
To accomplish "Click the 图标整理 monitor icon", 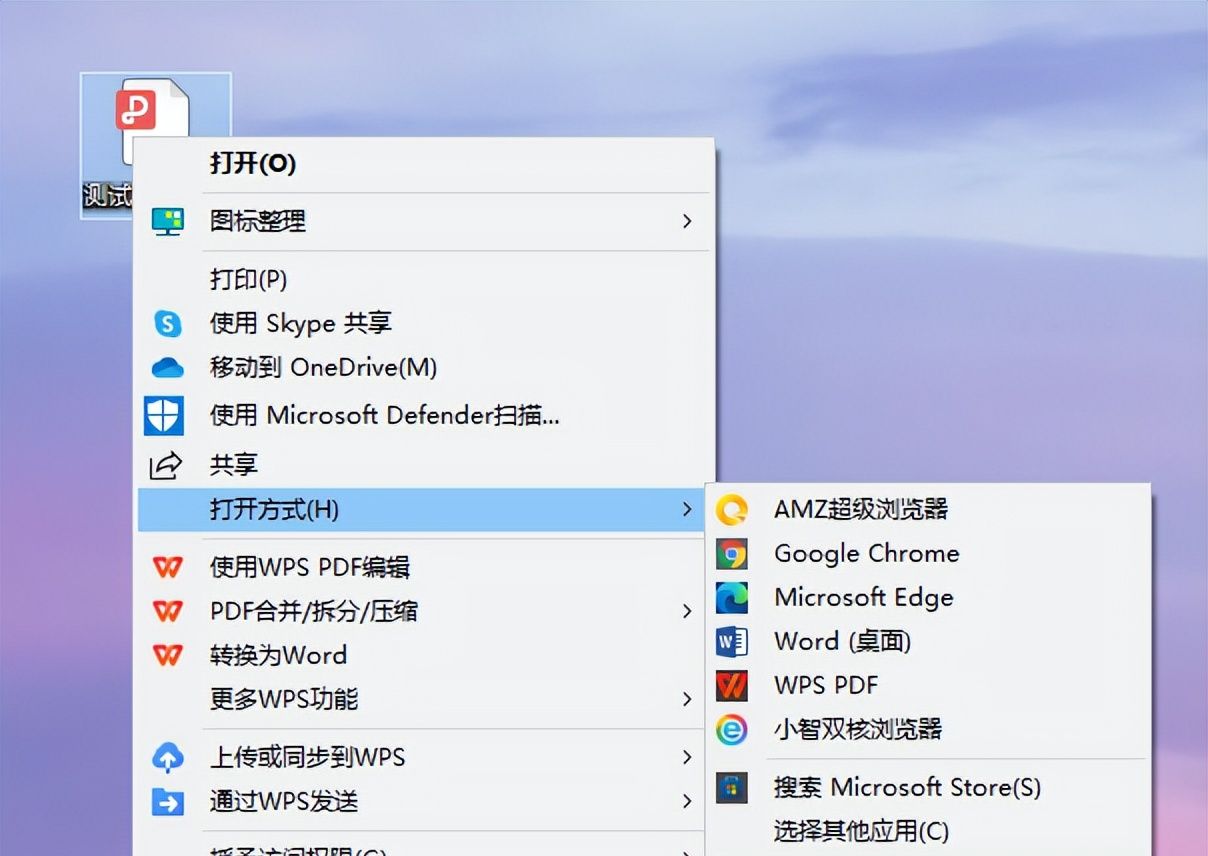I will [167, 221].
